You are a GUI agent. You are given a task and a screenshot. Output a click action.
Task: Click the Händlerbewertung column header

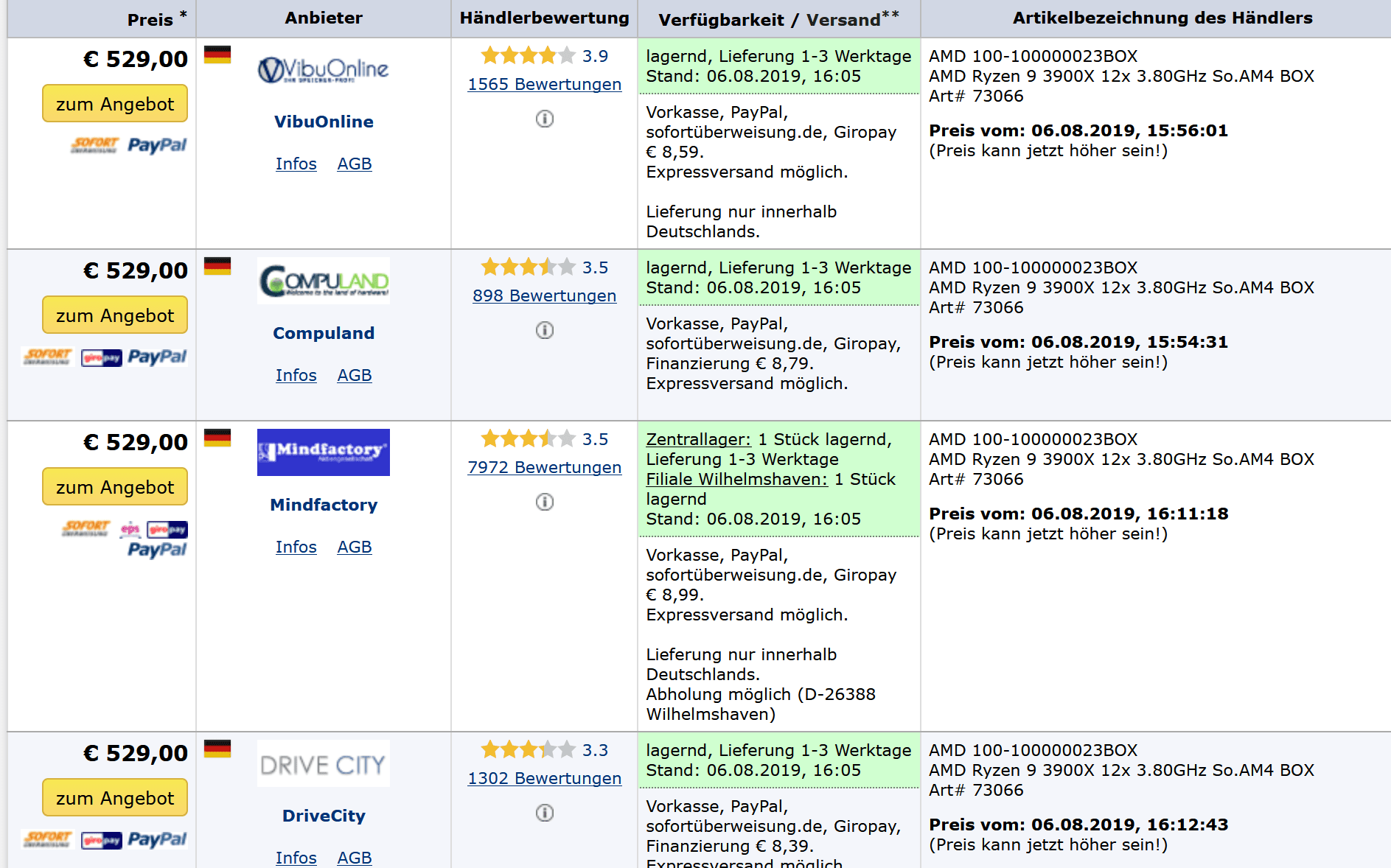545,18
